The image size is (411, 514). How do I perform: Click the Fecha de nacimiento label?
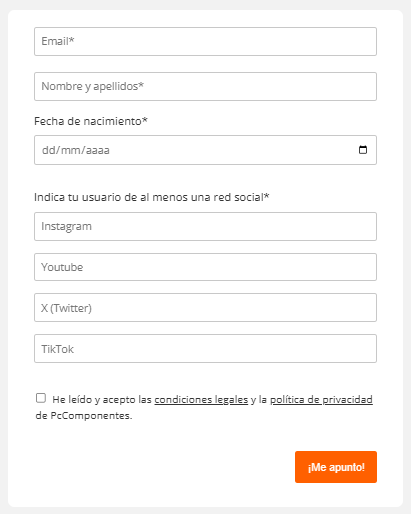coord(91,121)
